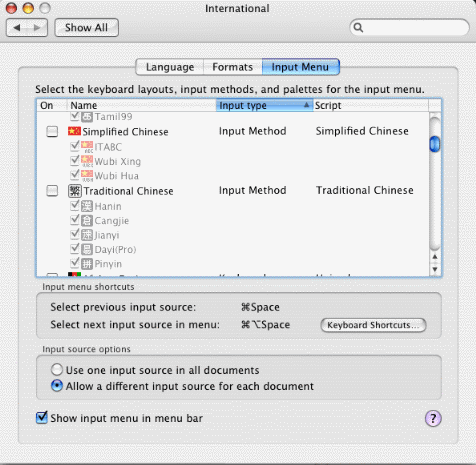The height and width of the screenshot is (465, 476).
Task: Open Keyboard Shortcuts... dialog
Action: [373, 325]
